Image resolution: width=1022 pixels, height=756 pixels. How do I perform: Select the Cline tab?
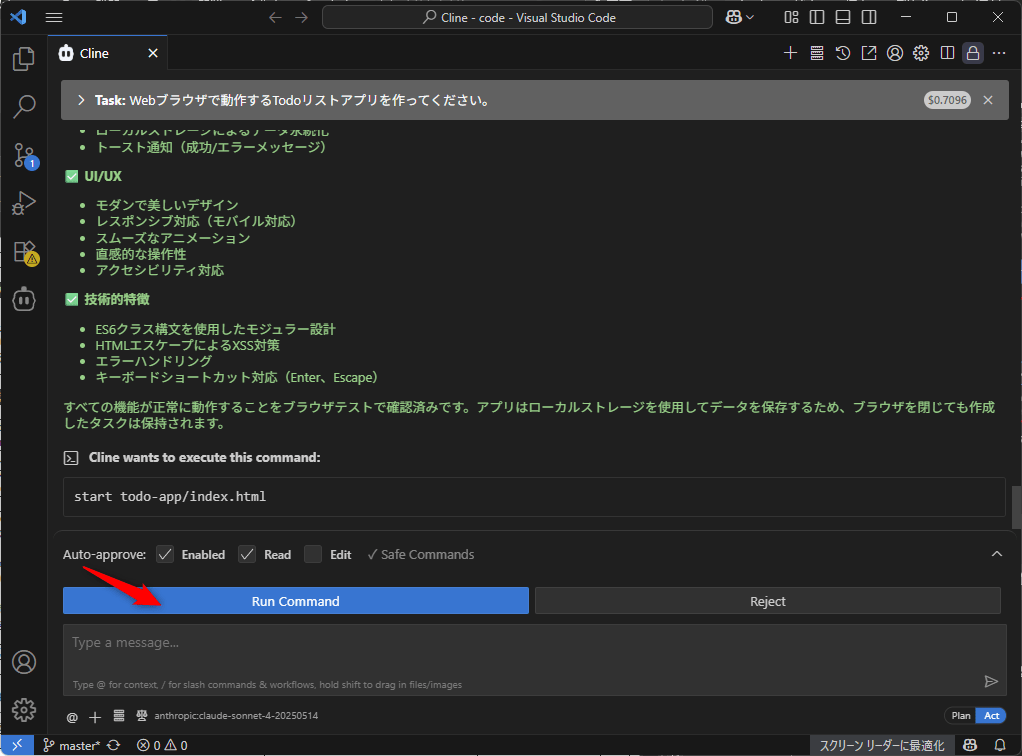tap(94, 53)
